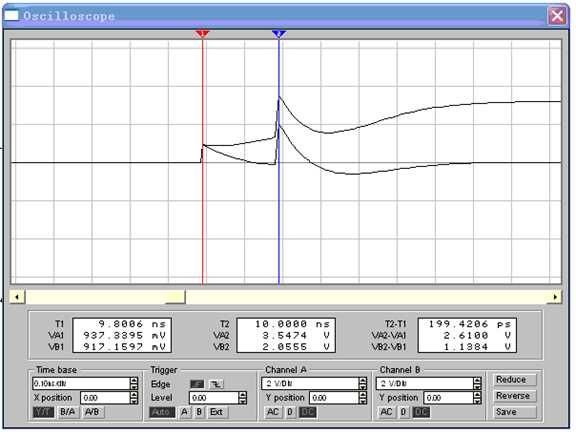This screenshot has width=576, height=434.
Task: Click trigger Level stepper arrows
Action: 243,398
